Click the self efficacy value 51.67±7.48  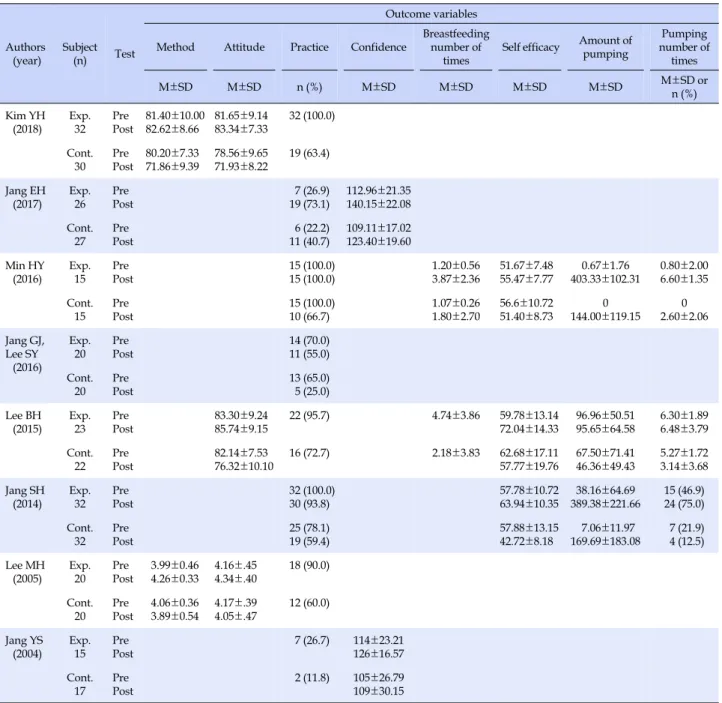point(526,266)
